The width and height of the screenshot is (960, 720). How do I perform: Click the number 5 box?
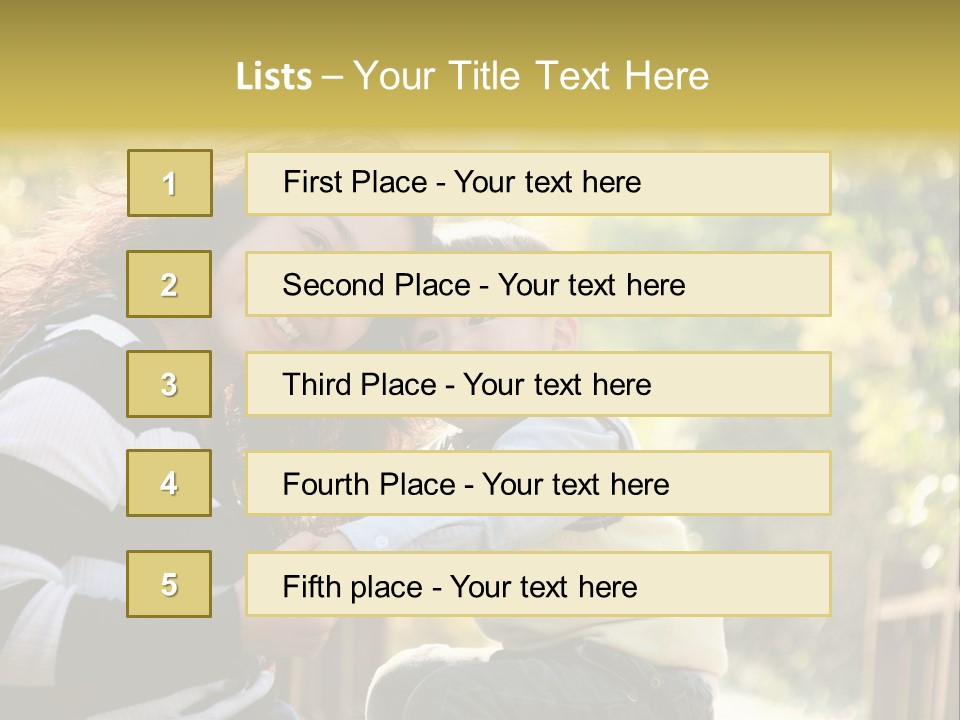(x=169, y=583)
